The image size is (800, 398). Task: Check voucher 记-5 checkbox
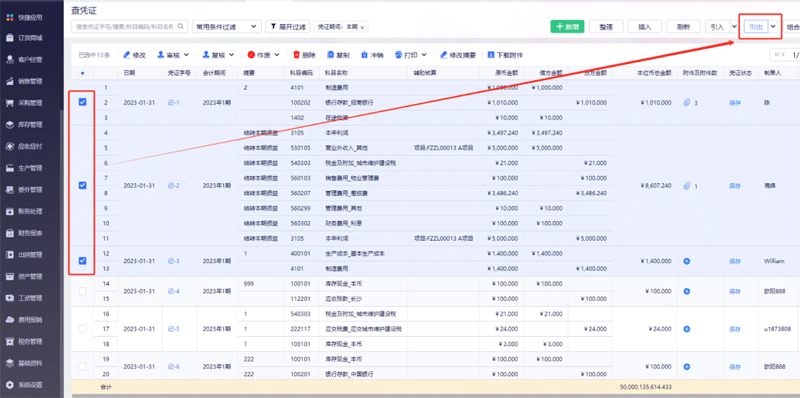point(82,329)
